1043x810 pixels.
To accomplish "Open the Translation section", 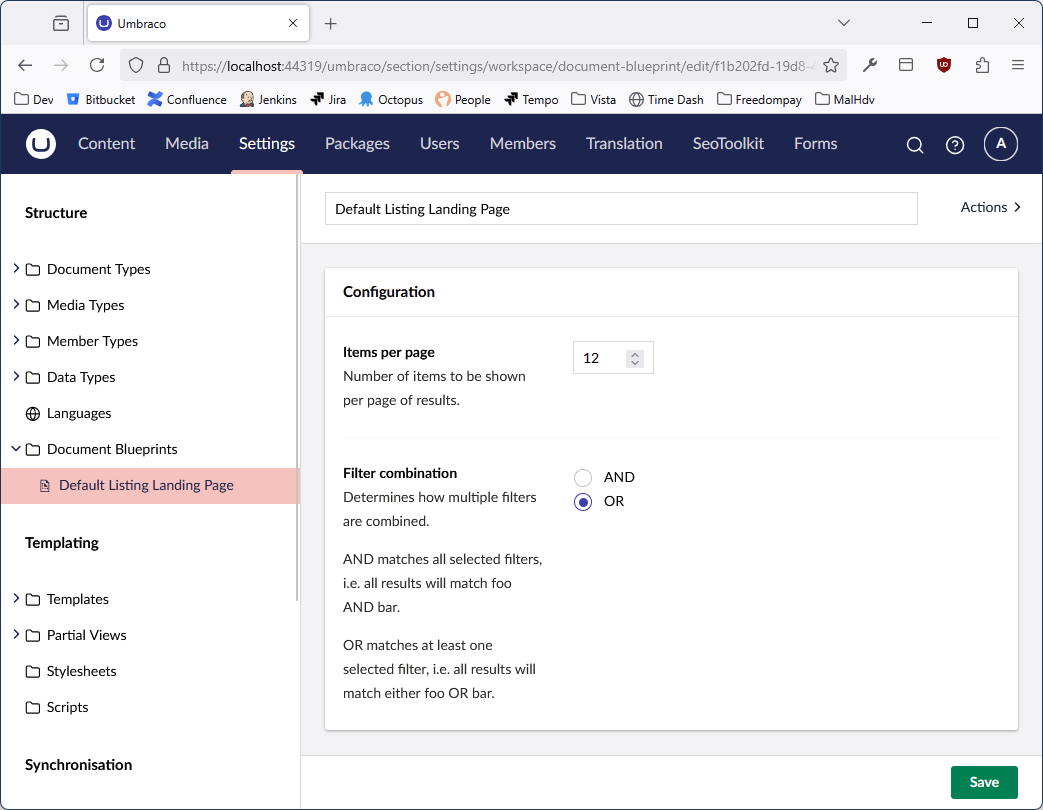I will point(624,144).
